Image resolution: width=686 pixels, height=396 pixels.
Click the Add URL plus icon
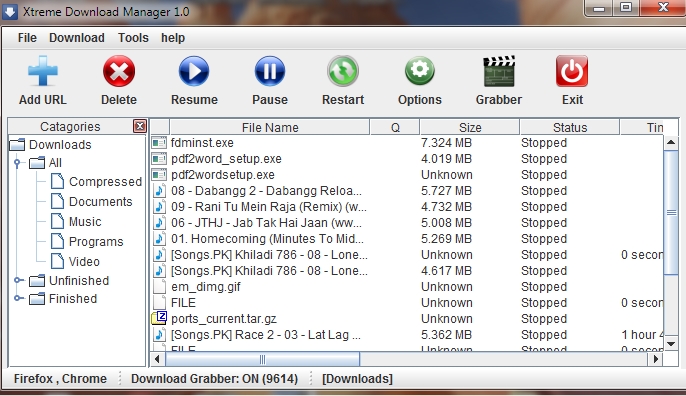42,71
